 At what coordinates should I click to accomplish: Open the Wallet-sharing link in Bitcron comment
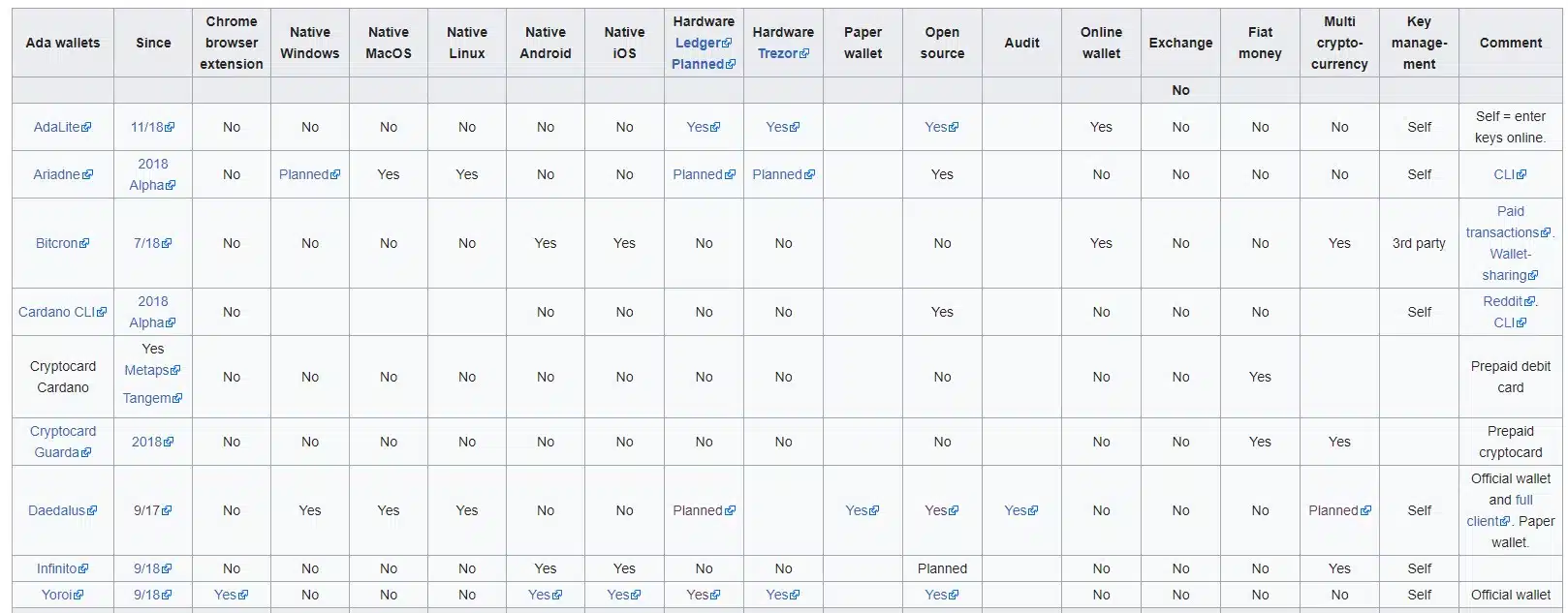[1510, 264]
